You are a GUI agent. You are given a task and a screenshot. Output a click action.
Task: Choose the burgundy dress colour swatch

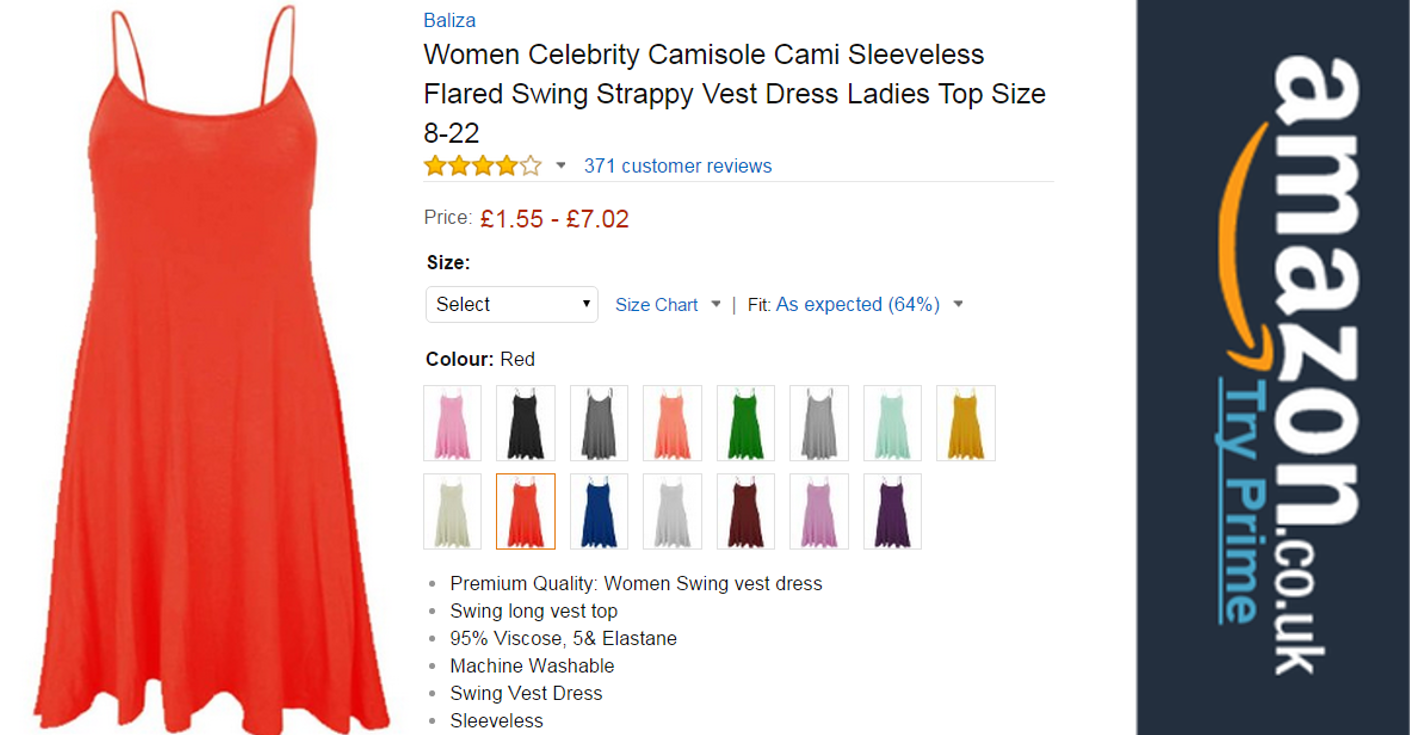tap(745, 511)
